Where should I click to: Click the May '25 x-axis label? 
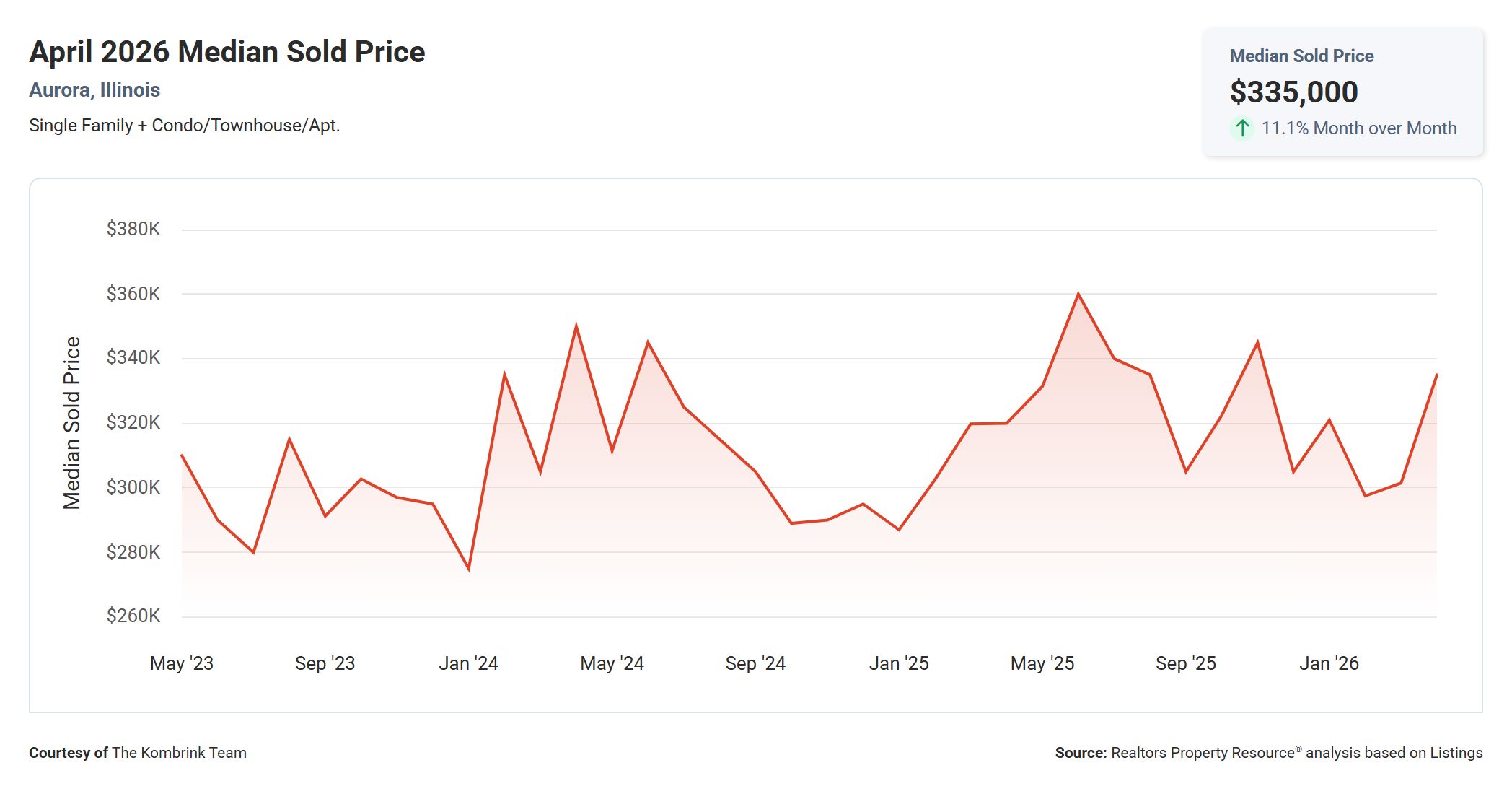coord(1042,663)
